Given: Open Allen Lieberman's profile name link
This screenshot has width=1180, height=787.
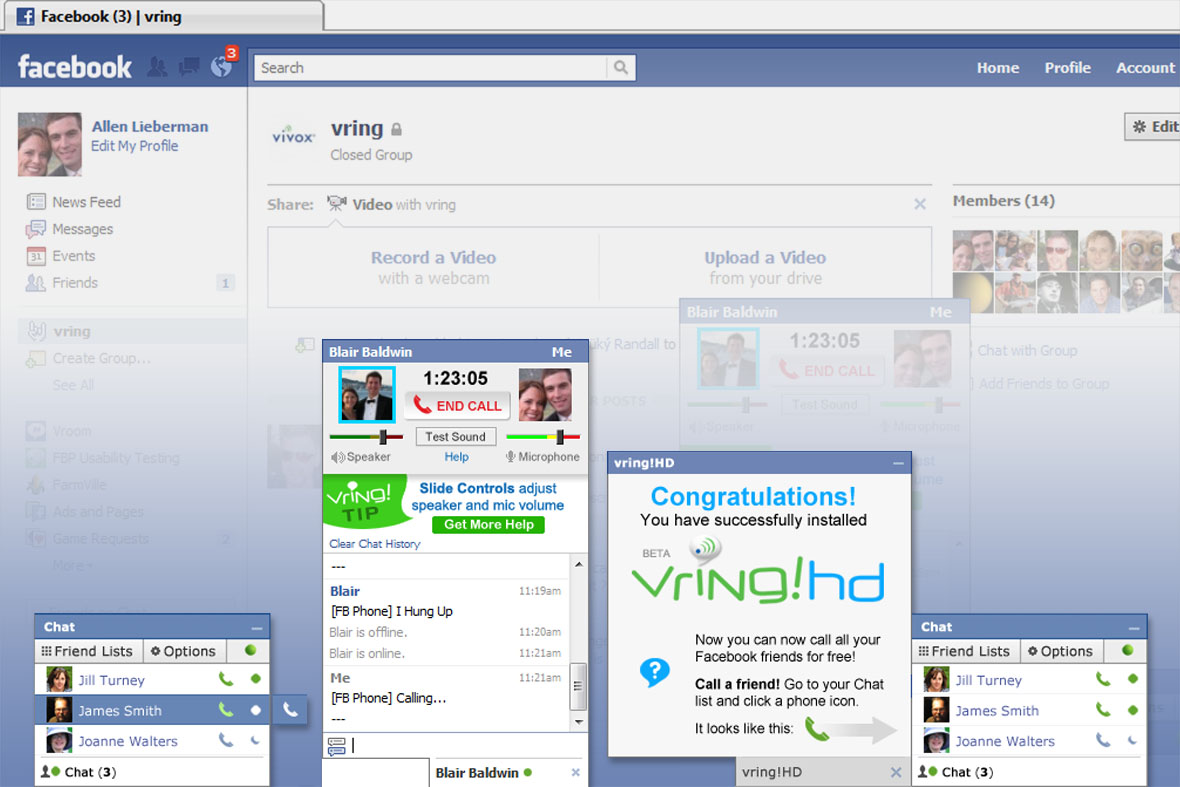Looking at the screenshot, I should (x=150, y=126).
